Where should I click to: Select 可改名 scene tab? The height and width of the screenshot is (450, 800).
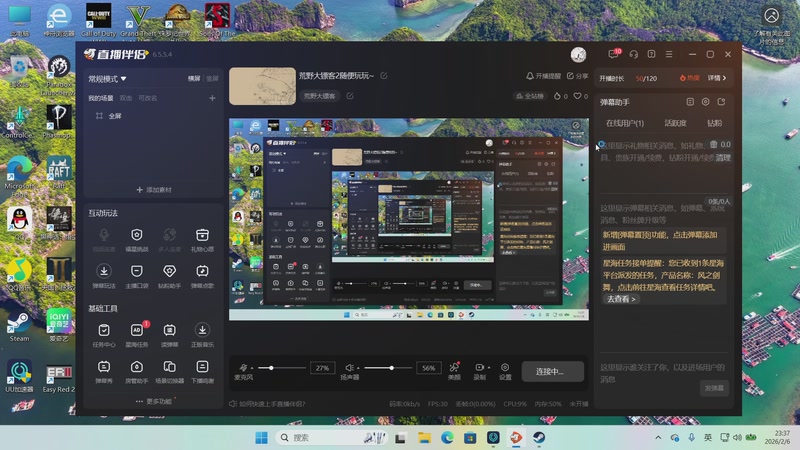(147, 98)
